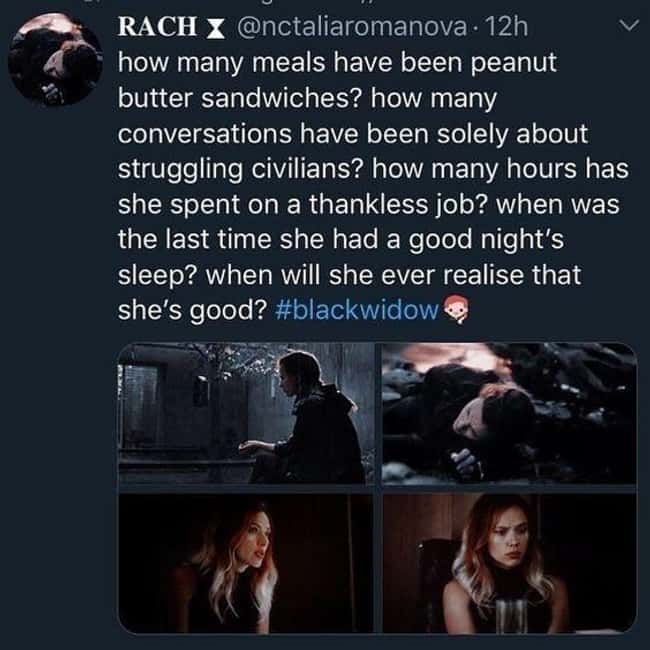Click the Black Widow hashtag emoji icon
Image resolution: width=650 pixels, height=650 pixels.
(x=456, y=310)
